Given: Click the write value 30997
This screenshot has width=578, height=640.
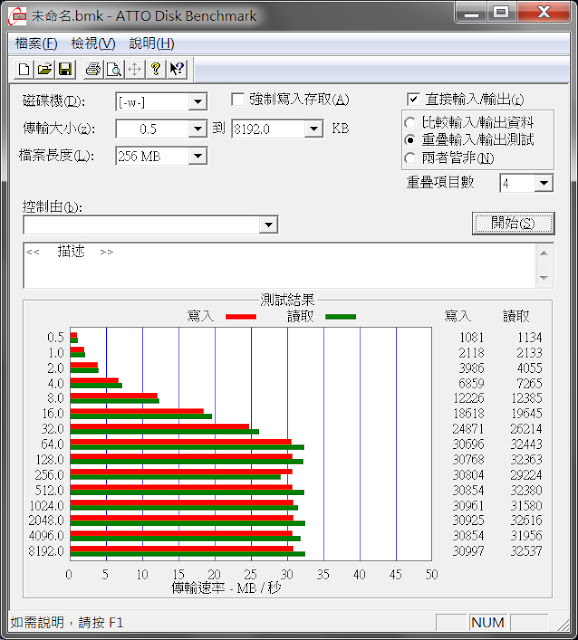Looking at the screenshot, I should pyautogui.click(x=468, y=551).
